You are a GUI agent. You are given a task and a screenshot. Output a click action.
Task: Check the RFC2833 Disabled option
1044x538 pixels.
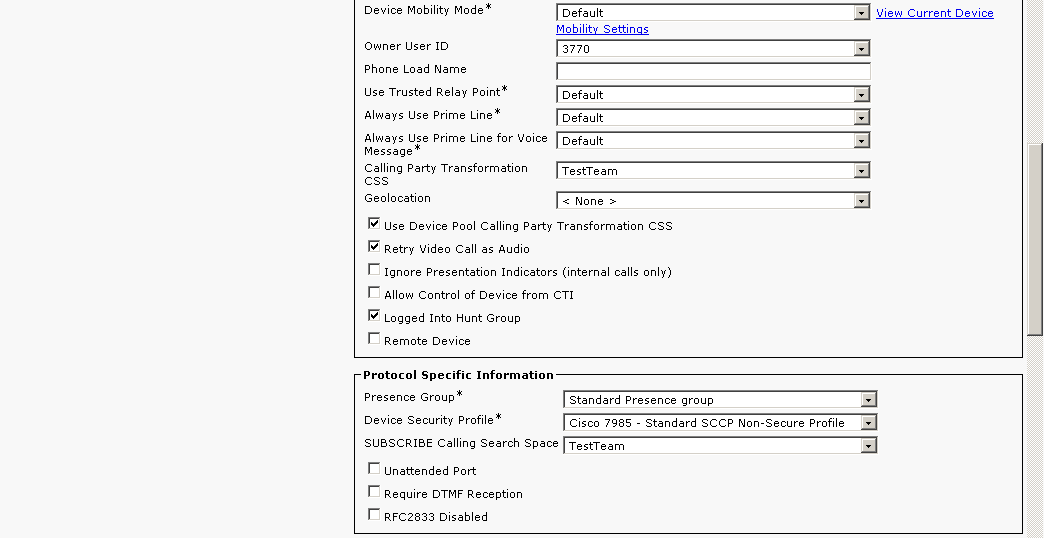(374, 516)
